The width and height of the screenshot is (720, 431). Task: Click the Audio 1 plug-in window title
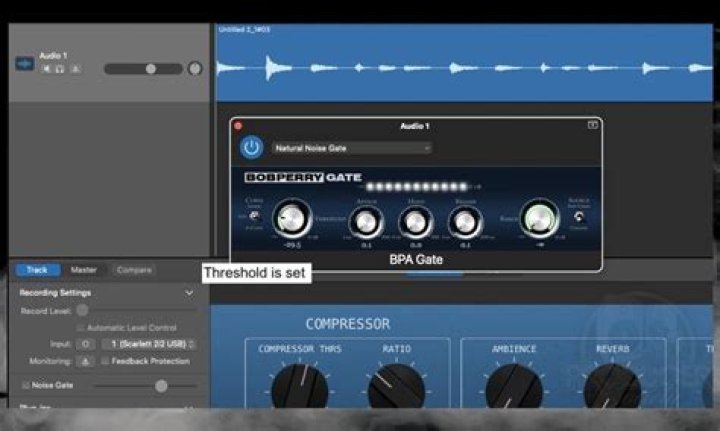pos(415,126)
